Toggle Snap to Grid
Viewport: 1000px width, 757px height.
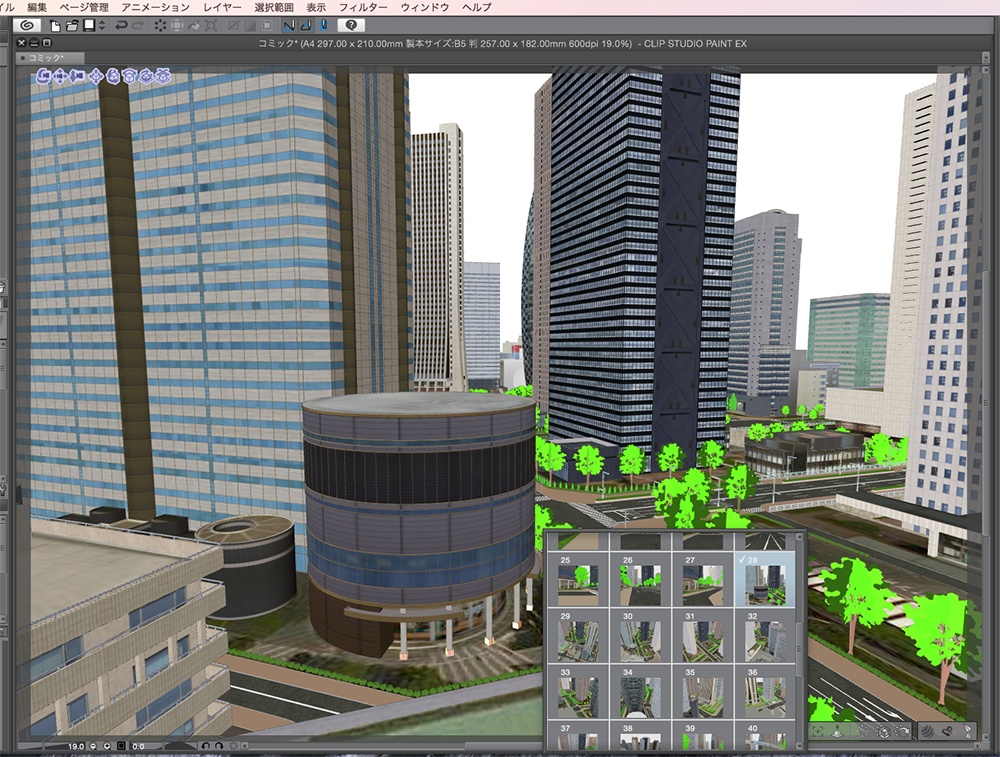coord(323,26)
